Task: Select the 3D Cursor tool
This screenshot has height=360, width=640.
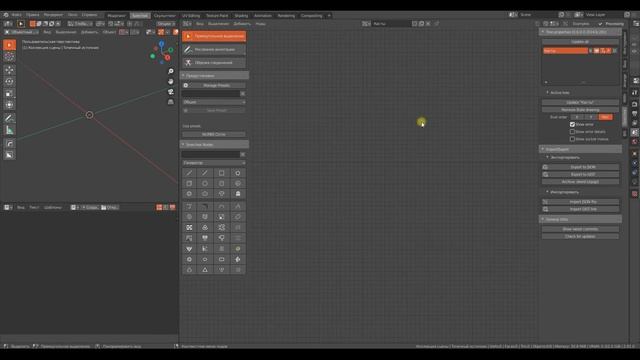Action: [x=9, y=57]
